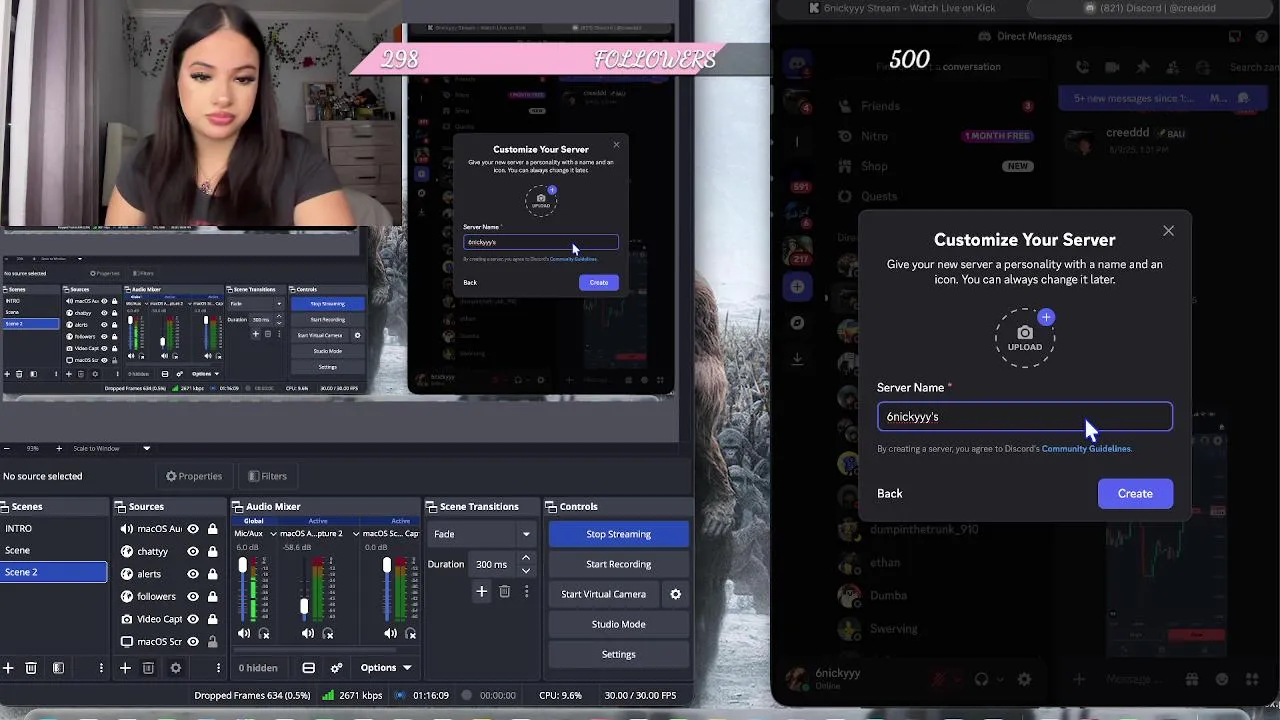The height and width of the screenshot is (720, 1280).
Task: Hide the followers source eye
Action: pos(193,596)
